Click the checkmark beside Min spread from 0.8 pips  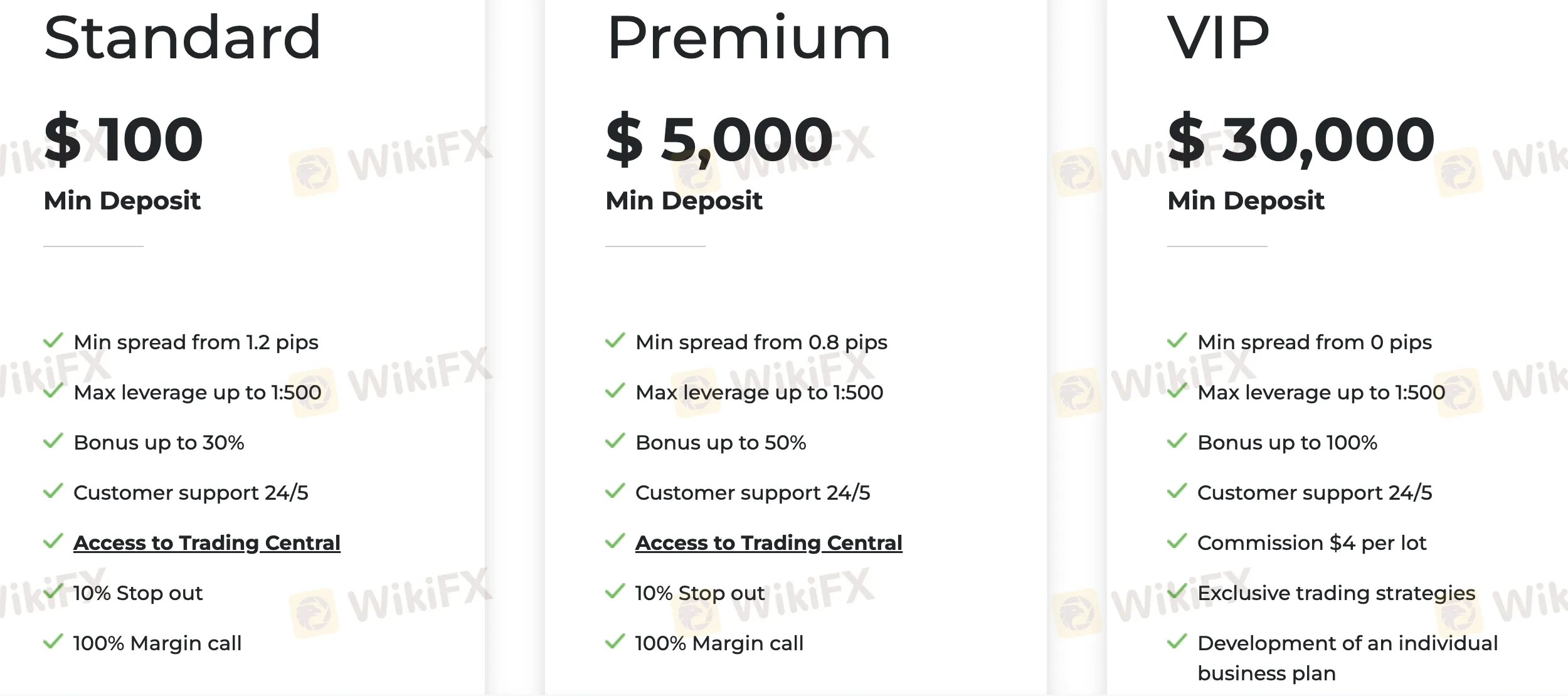point(615,340)
